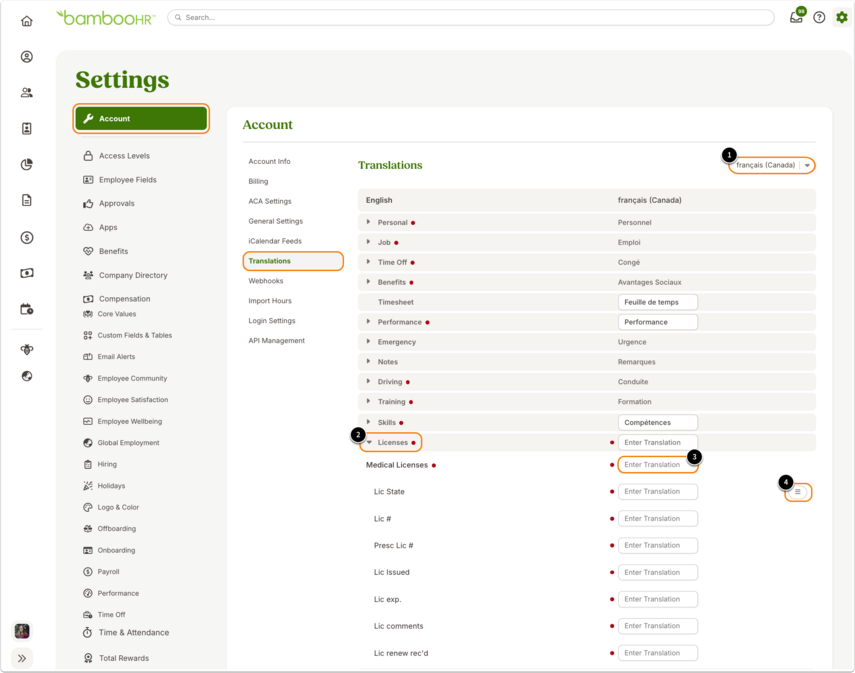
Task: Open Reports pie chart icon in left rail
Action: (27, 164)
